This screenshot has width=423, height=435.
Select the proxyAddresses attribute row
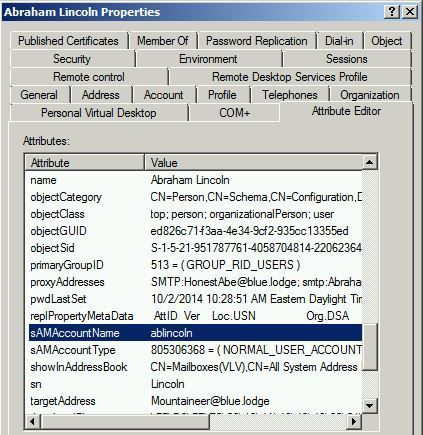coord(195,282)
